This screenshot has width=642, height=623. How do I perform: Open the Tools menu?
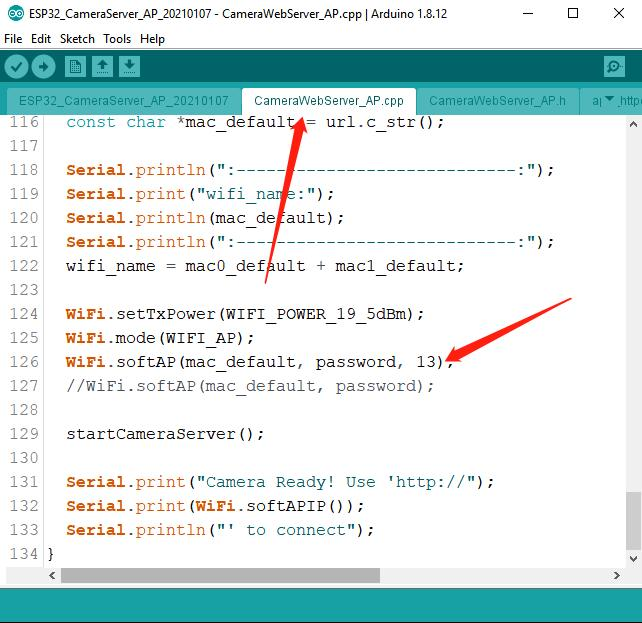117,39
